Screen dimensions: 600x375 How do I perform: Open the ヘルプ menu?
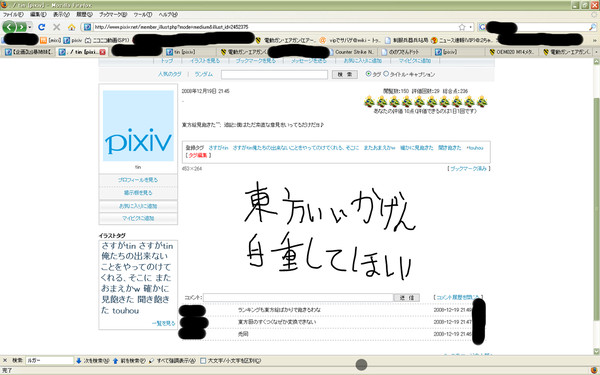click(168, 15)
